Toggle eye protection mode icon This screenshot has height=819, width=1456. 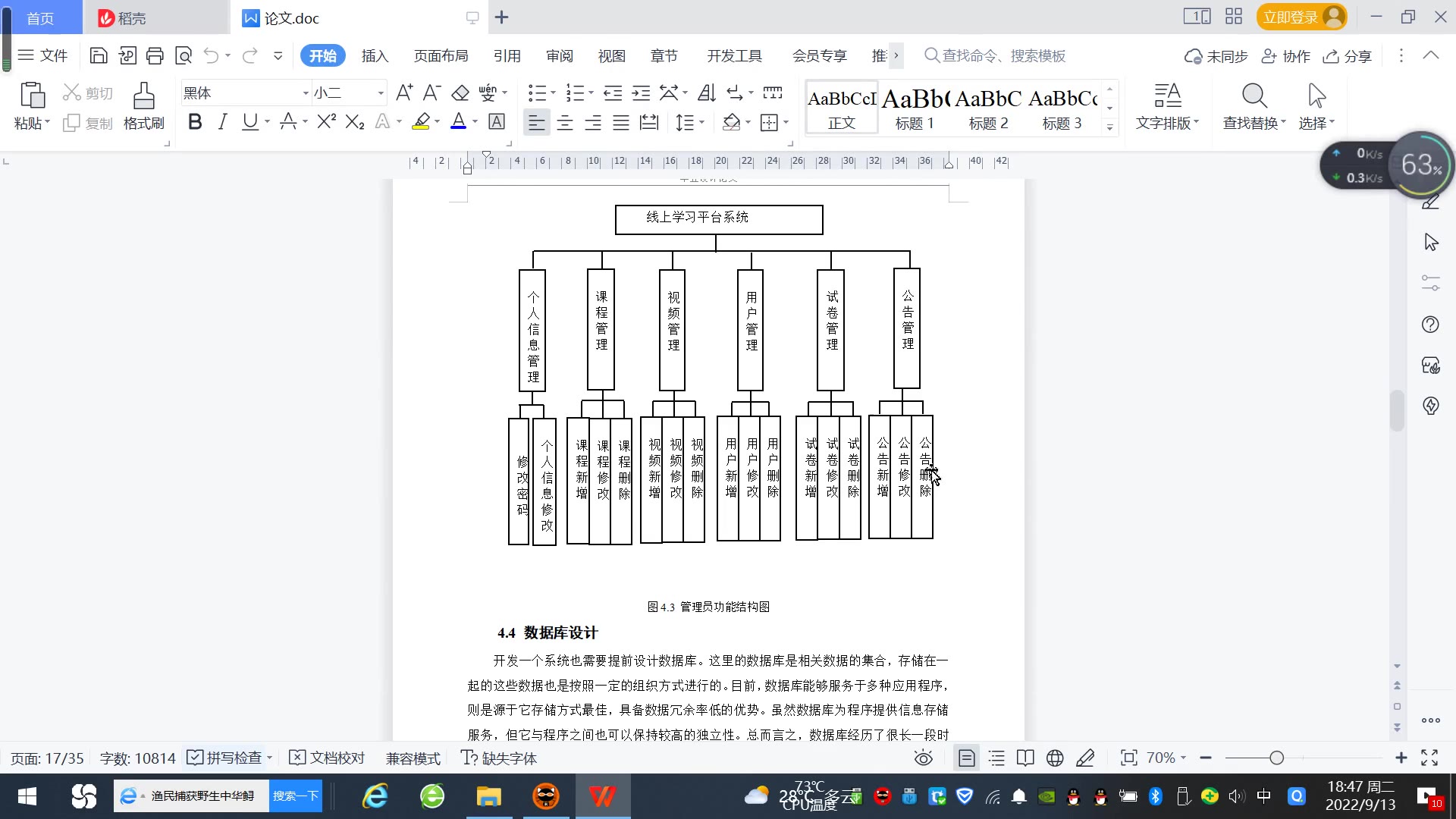pos(923,758)
